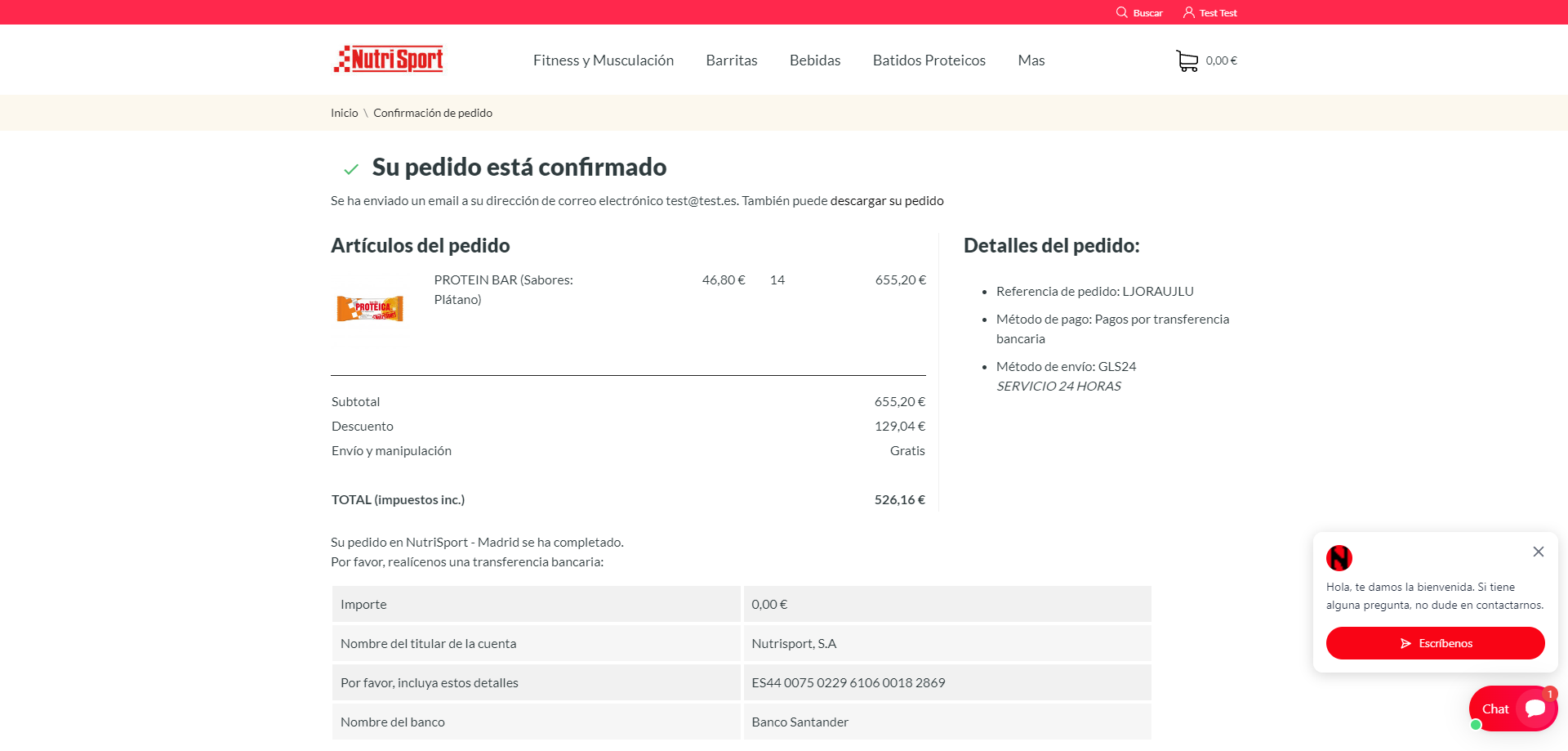Click the NutriSport logo
1568x751 pixels.
click(x=389, y=59)
